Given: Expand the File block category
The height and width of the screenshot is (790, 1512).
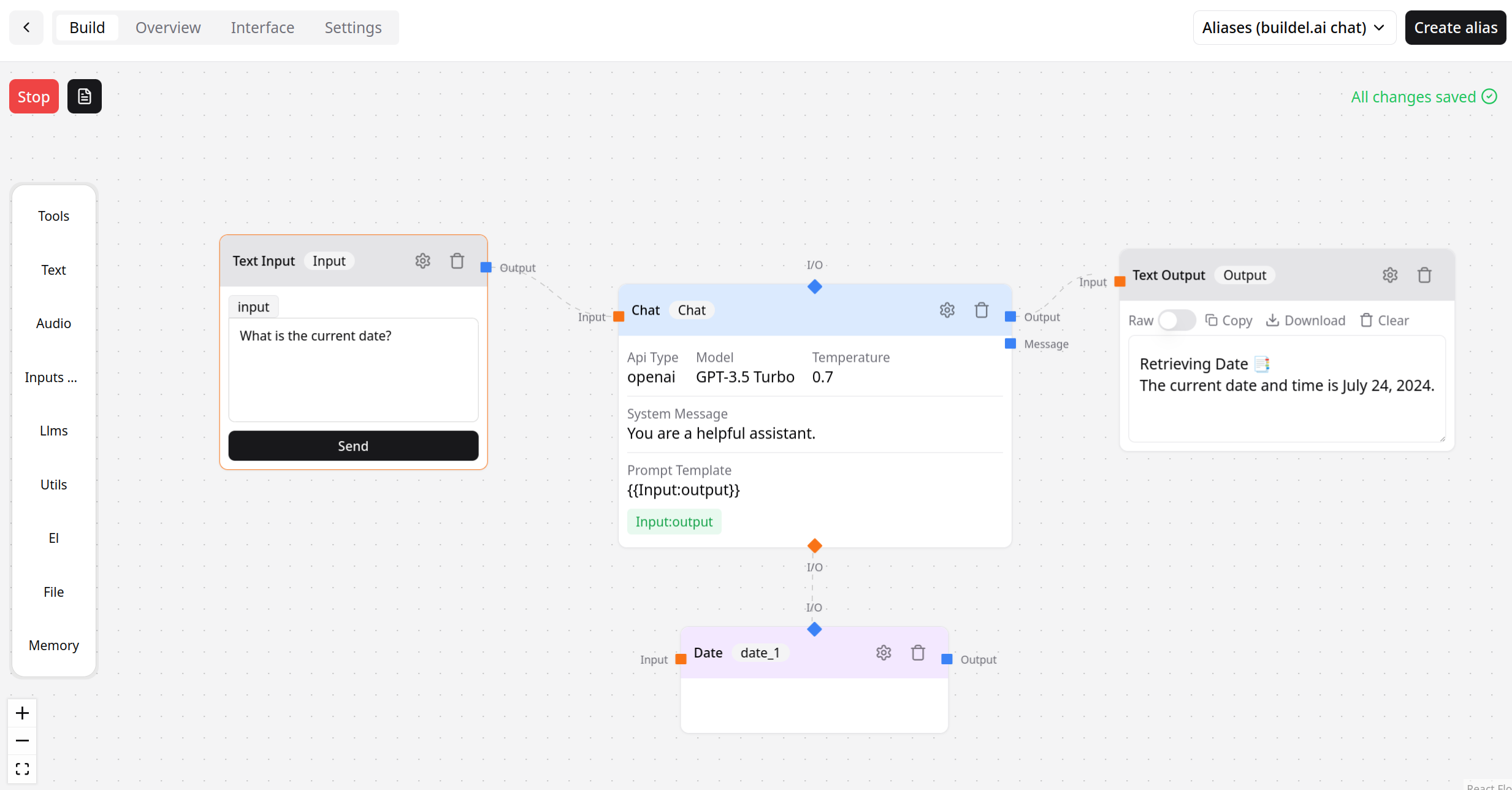Looking at the screenshot, I should 54,592.
